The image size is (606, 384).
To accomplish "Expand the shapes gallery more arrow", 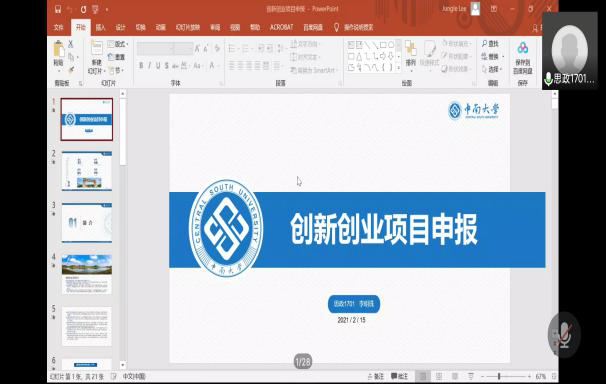I will point(398,68).
